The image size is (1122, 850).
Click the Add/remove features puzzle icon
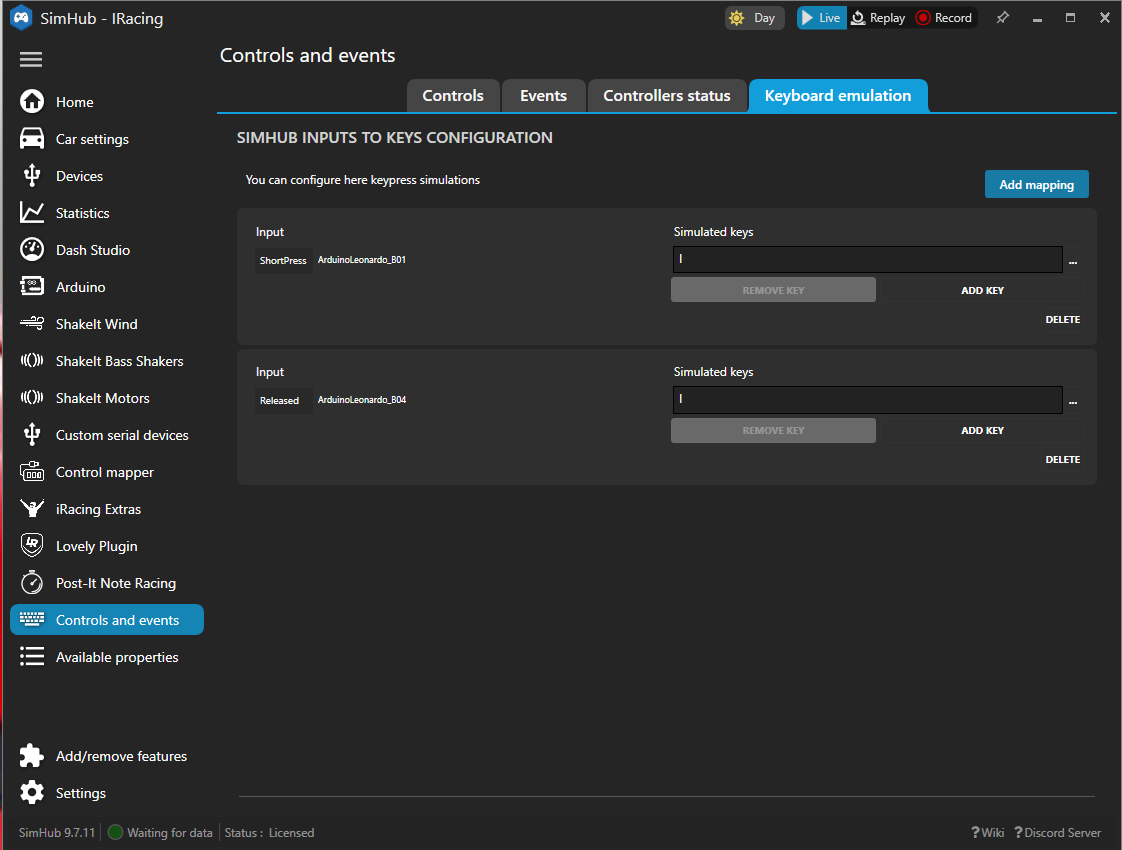click(31, 756)
